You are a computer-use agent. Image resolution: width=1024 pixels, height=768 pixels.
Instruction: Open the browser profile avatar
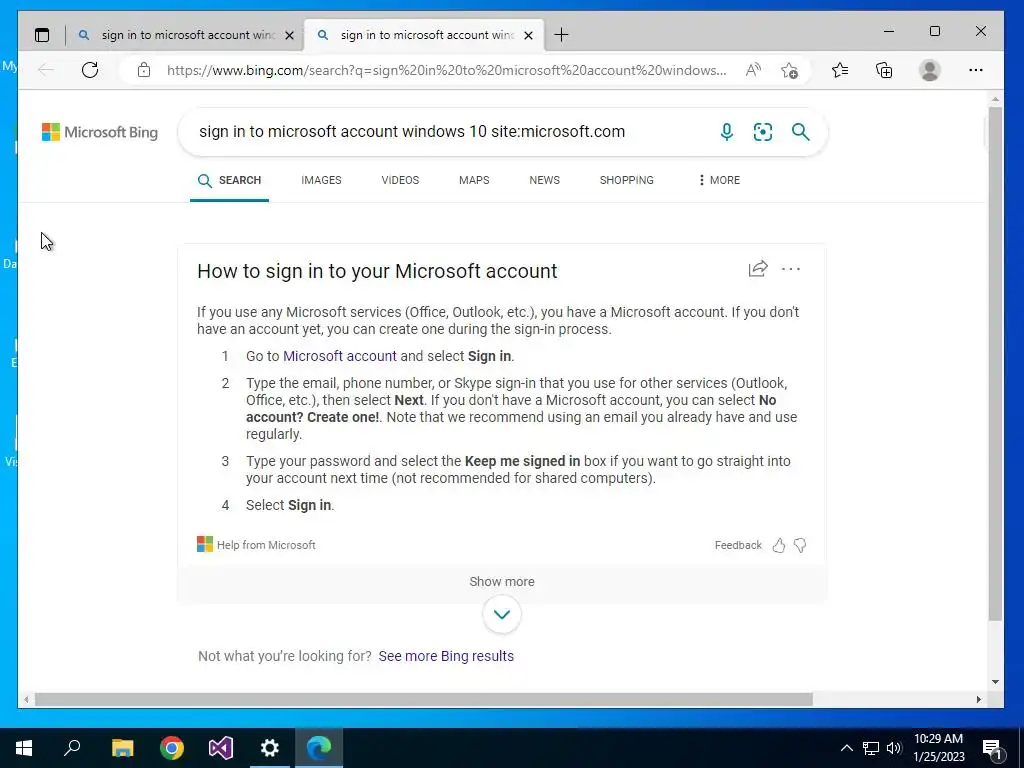tap(929, 70)
